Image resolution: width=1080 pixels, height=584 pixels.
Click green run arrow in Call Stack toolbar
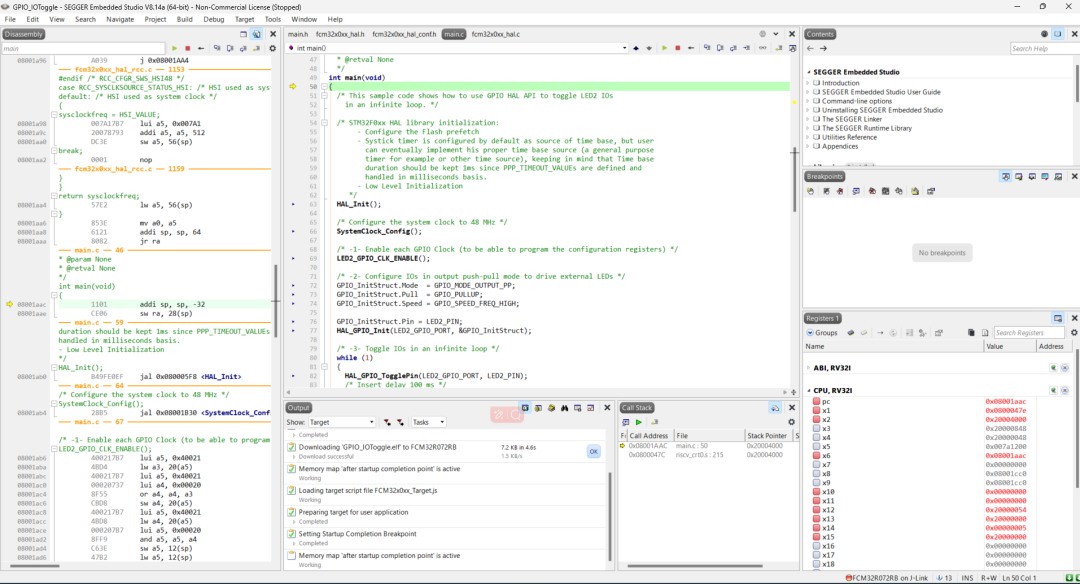[639, 422]
